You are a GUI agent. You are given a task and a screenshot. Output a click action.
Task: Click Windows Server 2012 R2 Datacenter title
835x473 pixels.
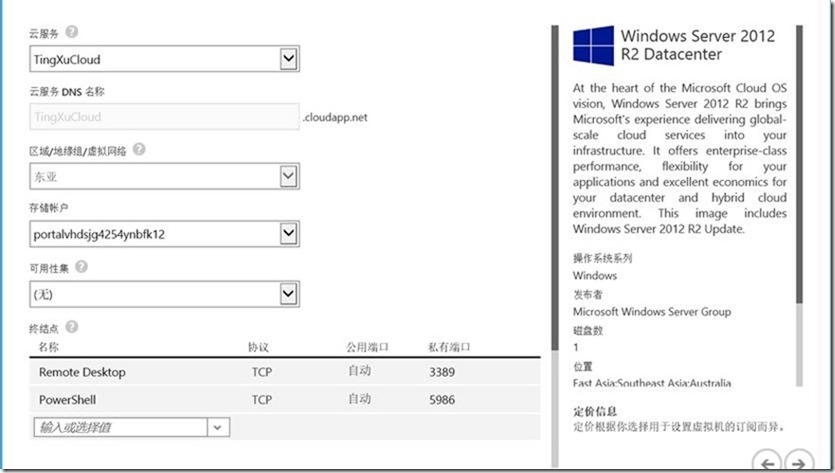point(698,45)
